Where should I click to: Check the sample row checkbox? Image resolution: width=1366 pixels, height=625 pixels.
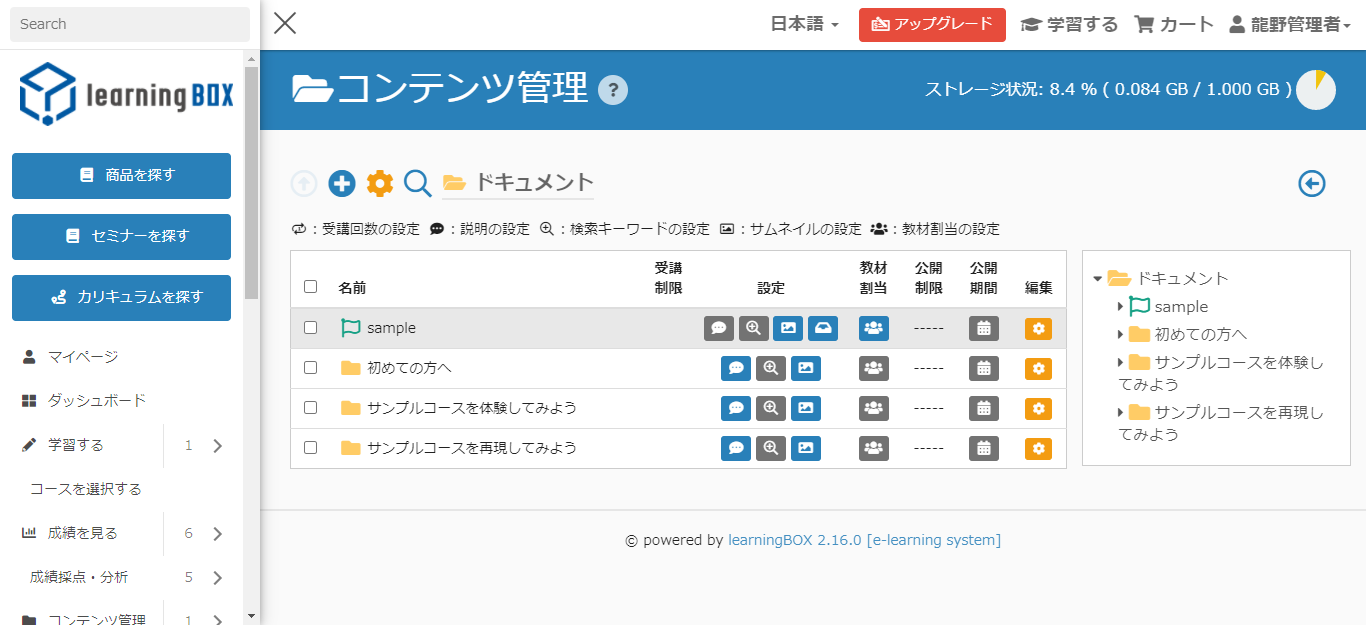coord(310,328)
